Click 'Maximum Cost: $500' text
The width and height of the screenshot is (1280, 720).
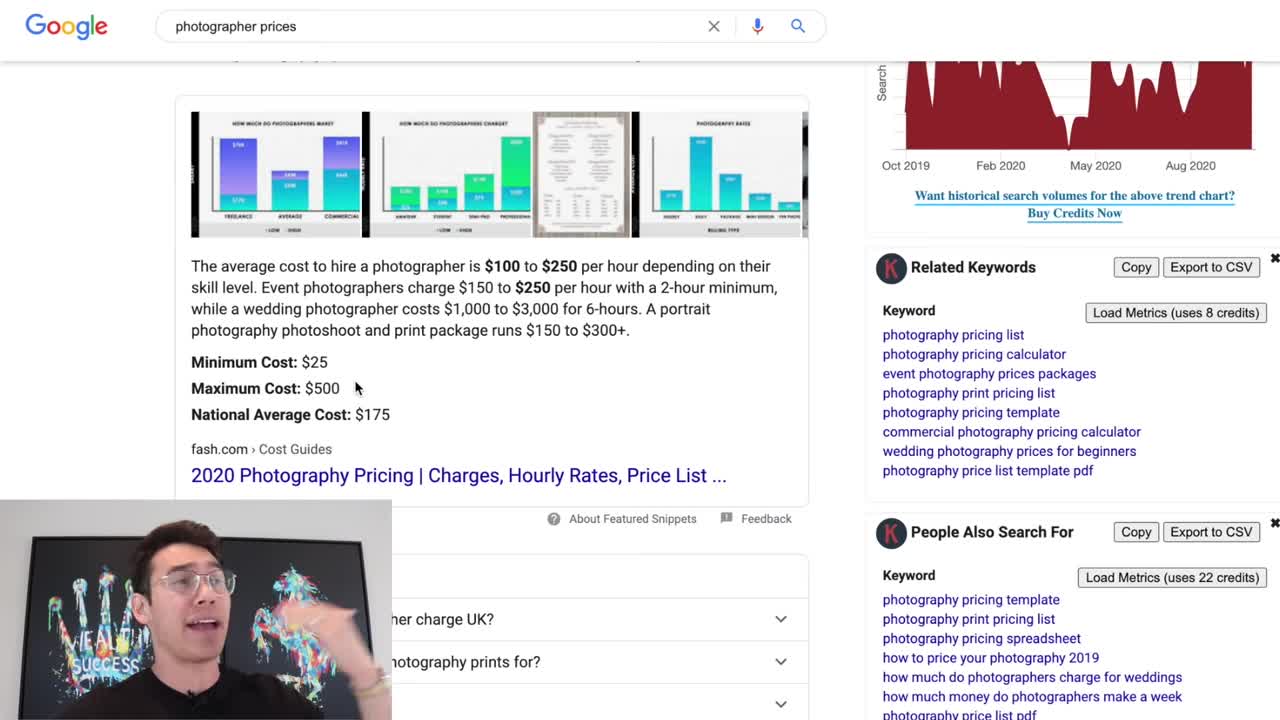[265, 388]
